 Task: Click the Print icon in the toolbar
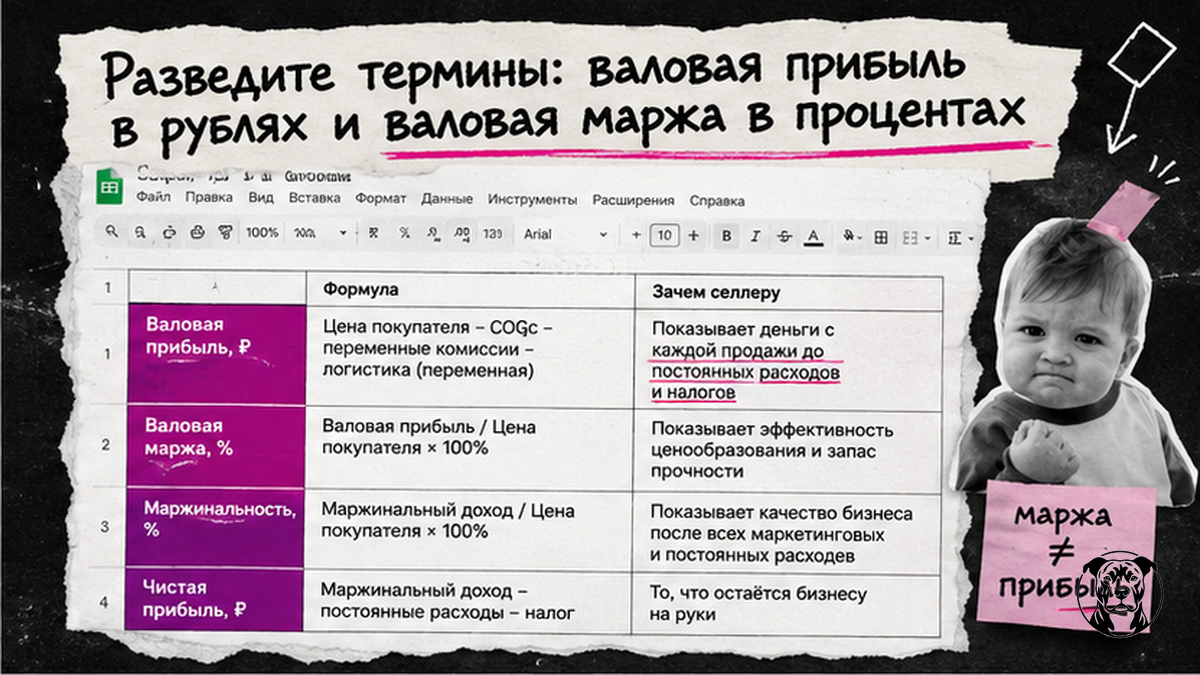coord(197,233)
